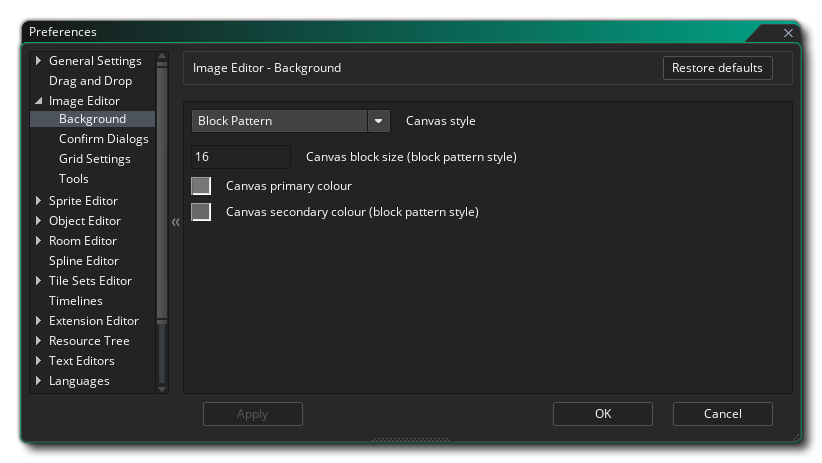This screenshot has width=822, height=463.
Task: Select Drag and Drop preferences
Action: tap(90, 81)
